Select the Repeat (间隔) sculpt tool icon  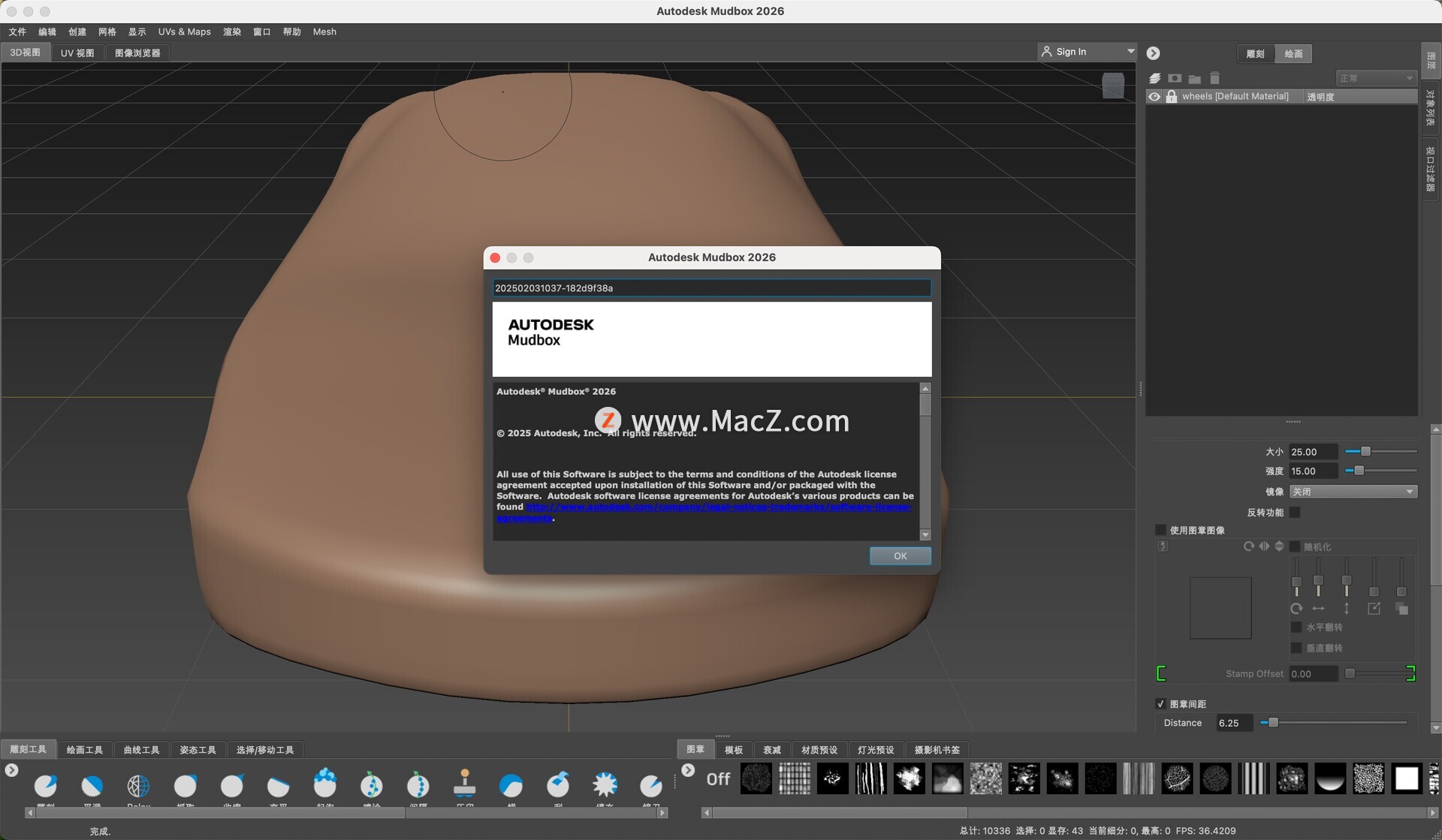pyautogui.click(x=418, y=785)
